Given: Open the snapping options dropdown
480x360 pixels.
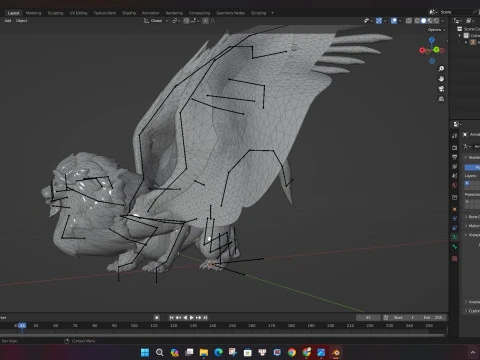Looking at the screenshot, I should pos(195,21).
